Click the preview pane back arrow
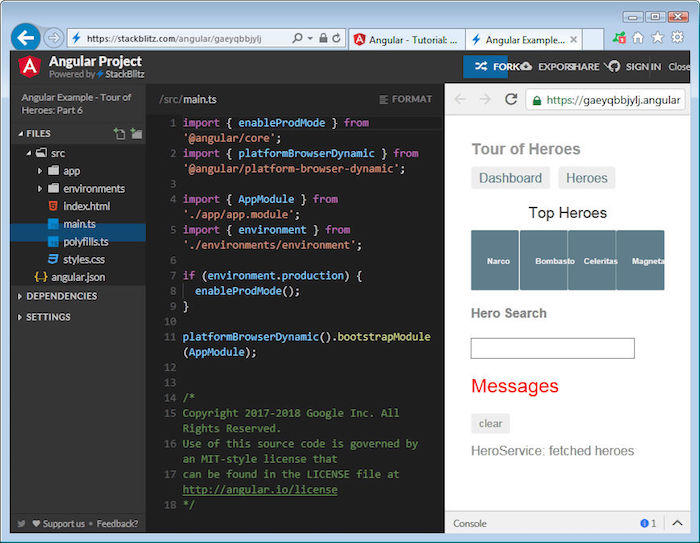This screenshot has height=543, width=700. pos(460,99)
